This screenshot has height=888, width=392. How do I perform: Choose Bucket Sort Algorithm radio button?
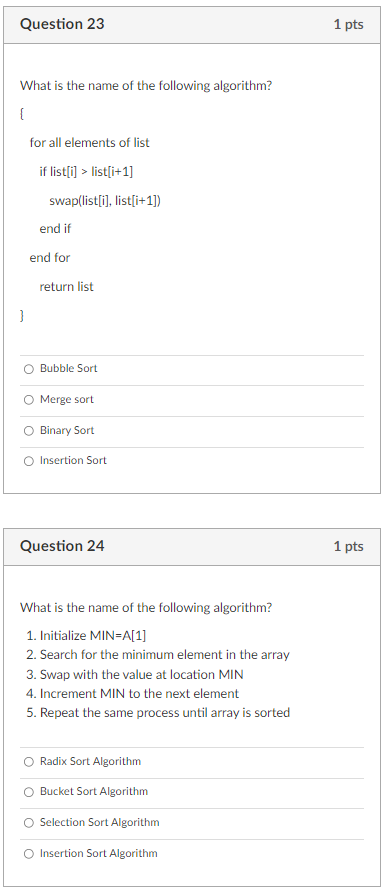(29, 792)
